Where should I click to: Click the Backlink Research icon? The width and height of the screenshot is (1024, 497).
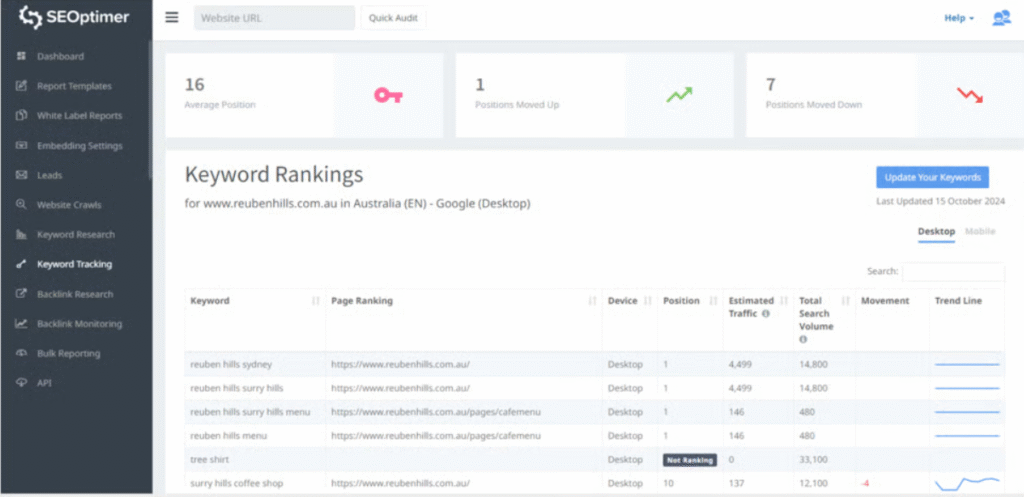(21, 294)
